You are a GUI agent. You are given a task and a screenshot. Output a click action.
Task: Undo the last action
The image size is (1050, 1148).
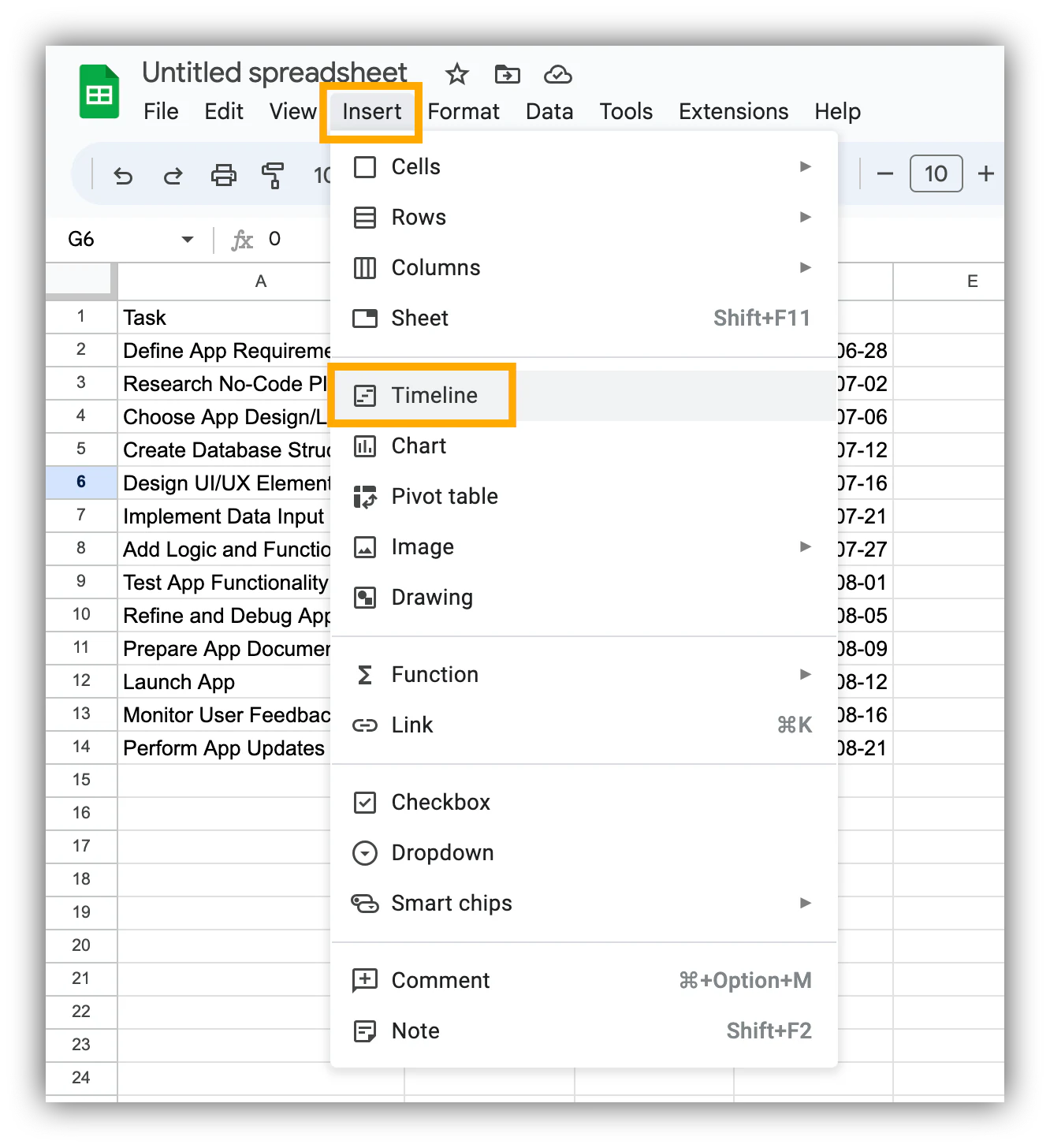[x=123, y=175]
